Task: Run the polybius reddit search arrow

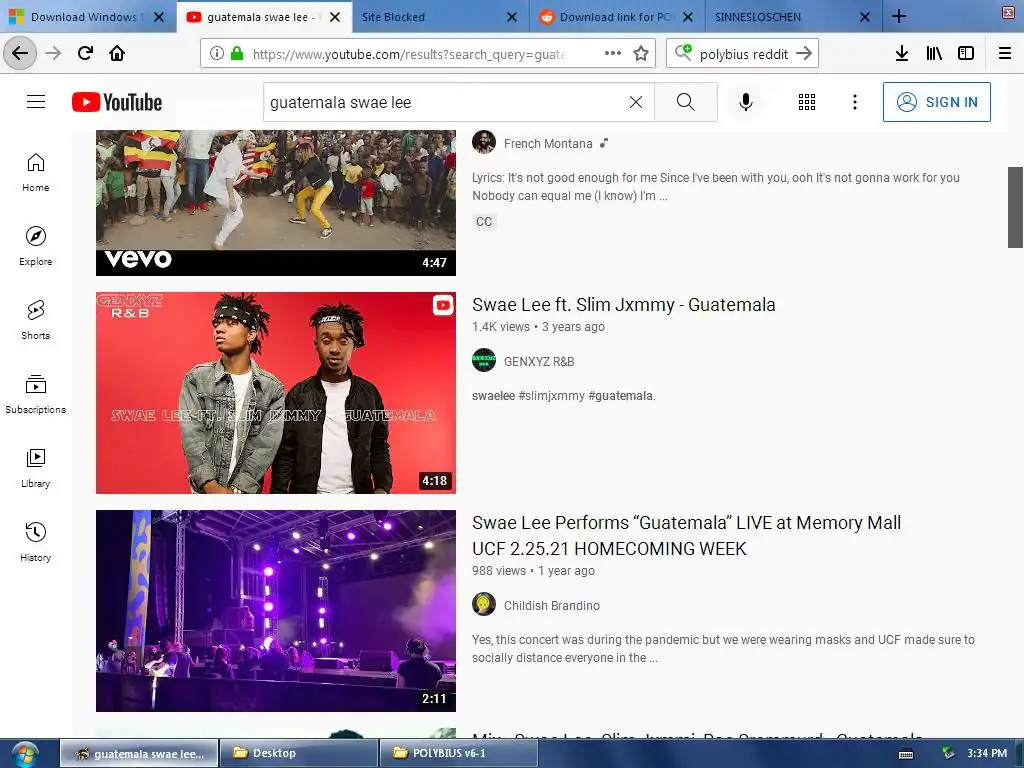Action: [805, 53]
